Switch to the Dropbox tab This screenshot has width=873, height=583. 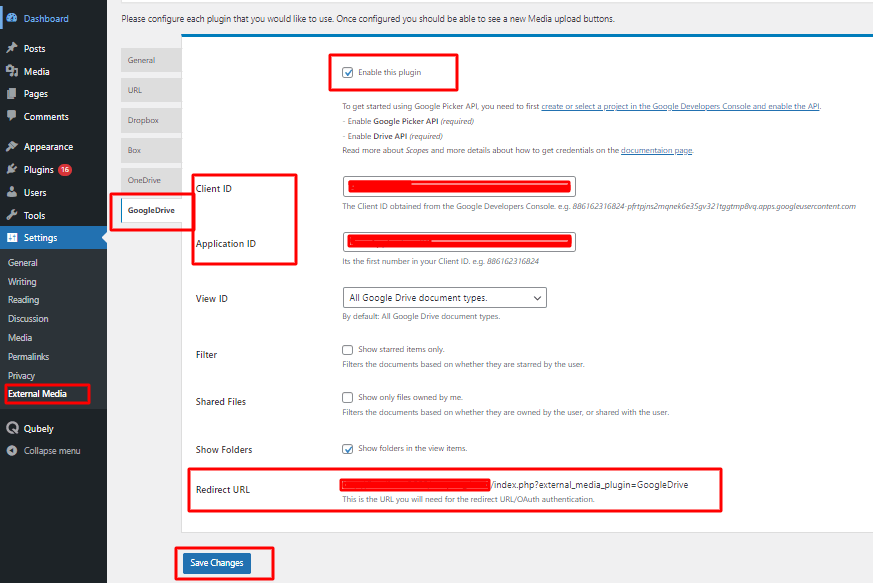click(x=151, y=120)
